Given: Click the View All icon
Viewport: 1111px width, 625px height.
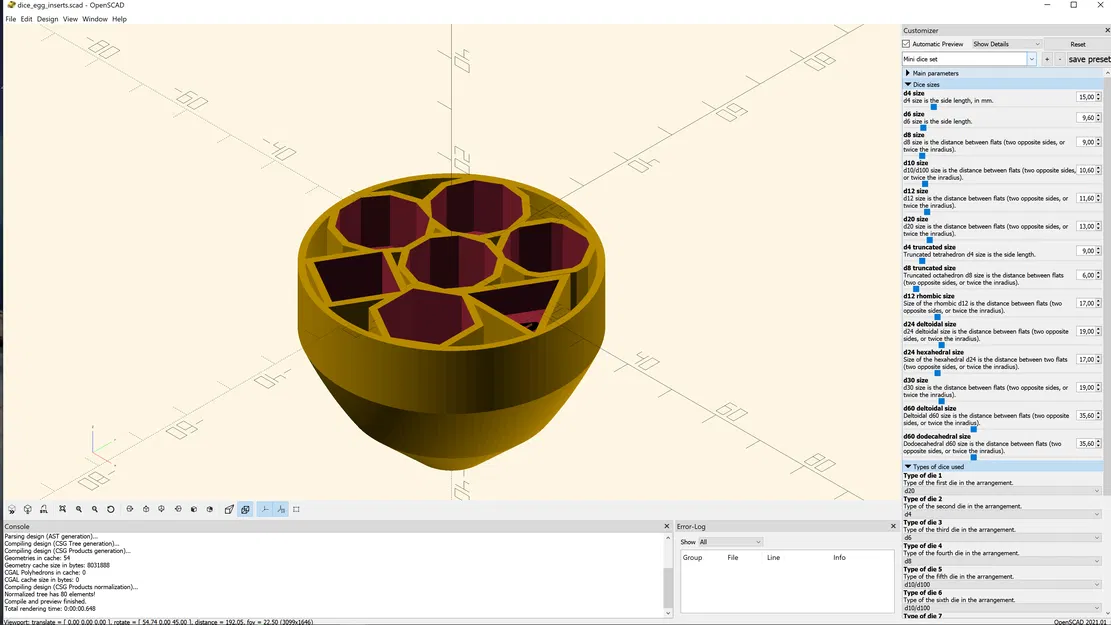Looking at the screenshot, I should coord(61,509).
